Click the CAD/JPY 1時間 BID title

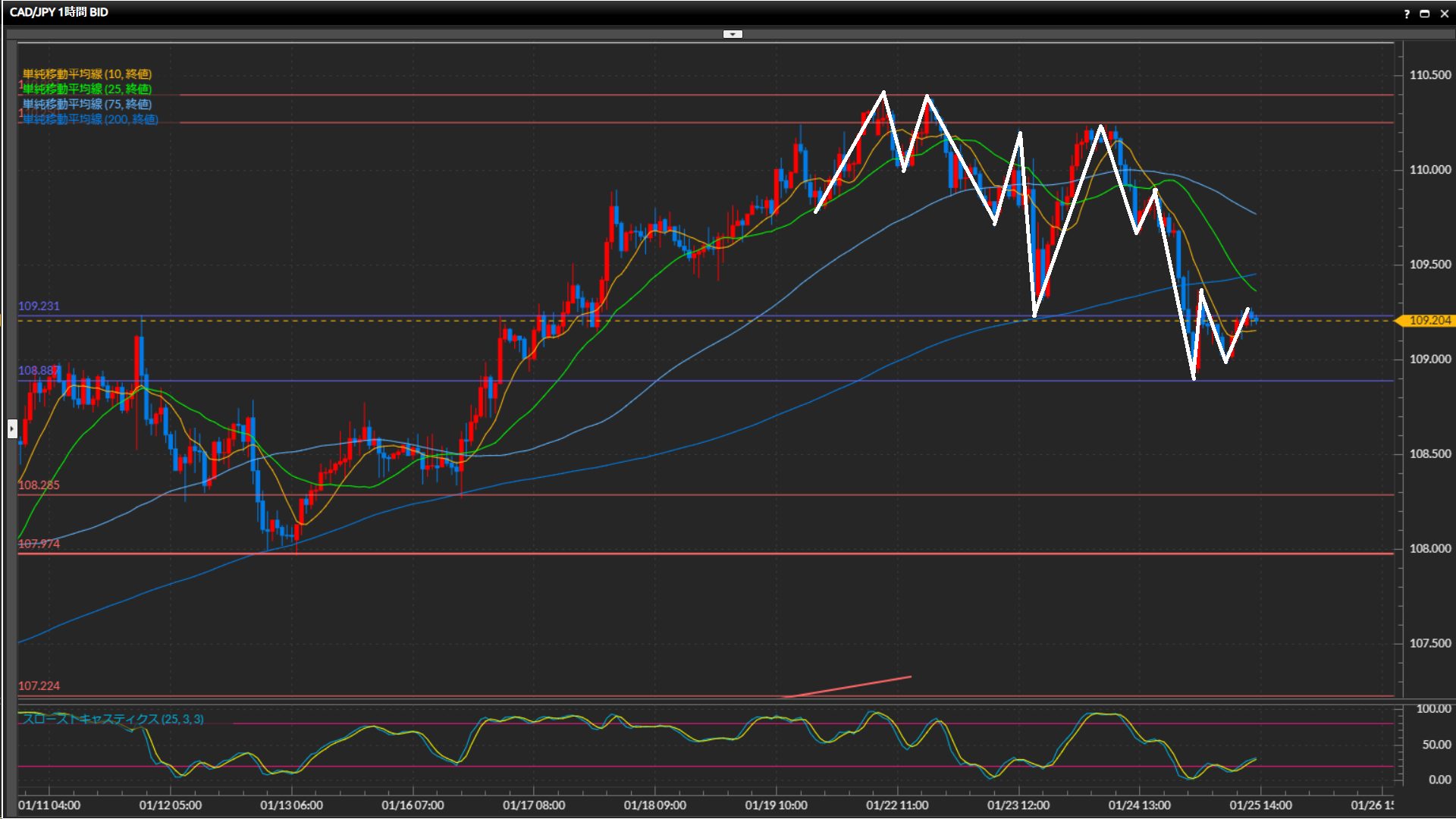[59, 12]
